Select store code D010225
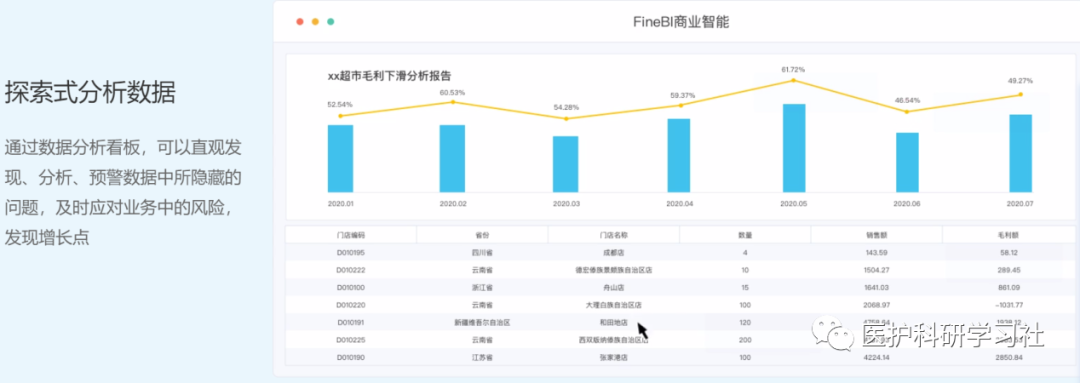Image resolution: width=1080 pixels, height=383 pixels. click(351, 340)
